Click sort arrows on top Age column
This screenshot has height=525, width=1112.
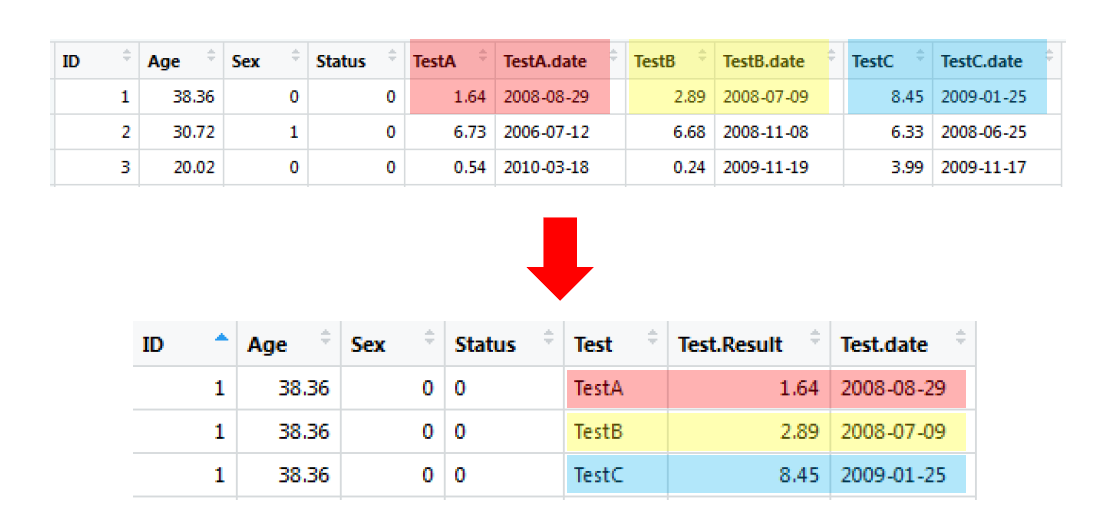pyautogui.click(x=211, y=58)
